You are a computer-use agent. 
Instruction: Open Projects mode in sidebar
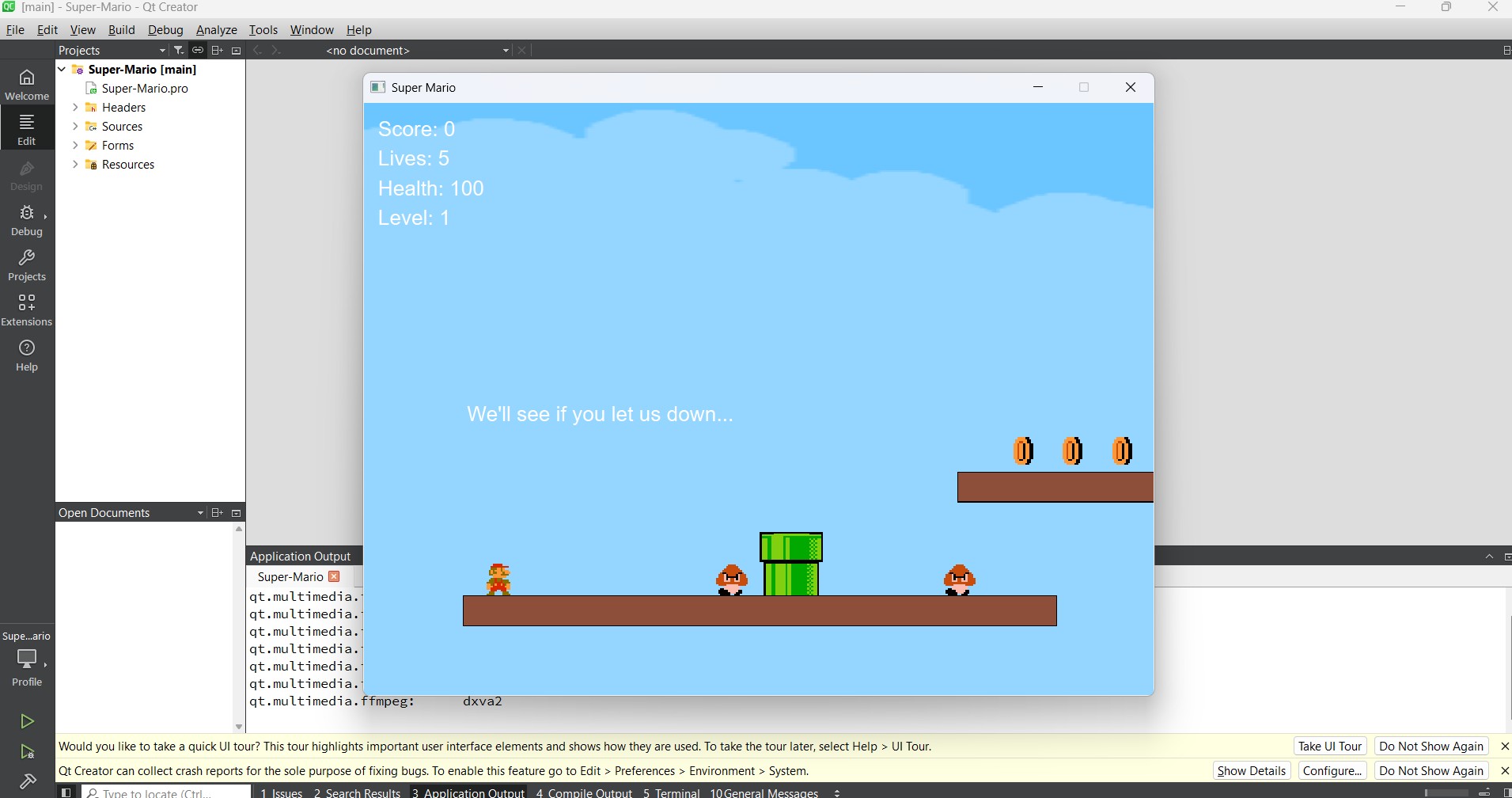coord(27,265)
